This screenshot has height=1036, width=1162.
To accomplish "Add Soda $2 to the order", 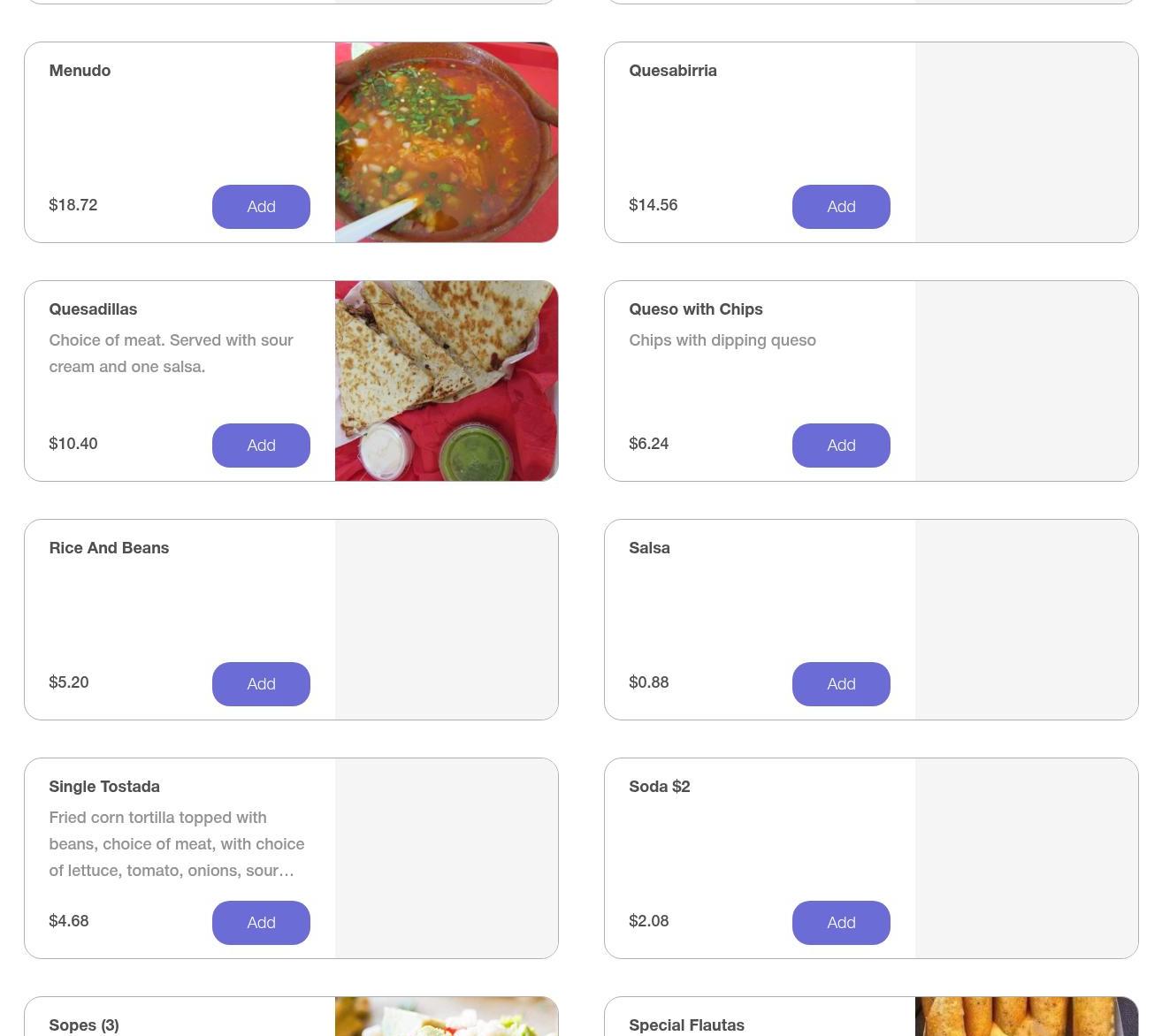I will pyautogui.click(x=841, y=923).
